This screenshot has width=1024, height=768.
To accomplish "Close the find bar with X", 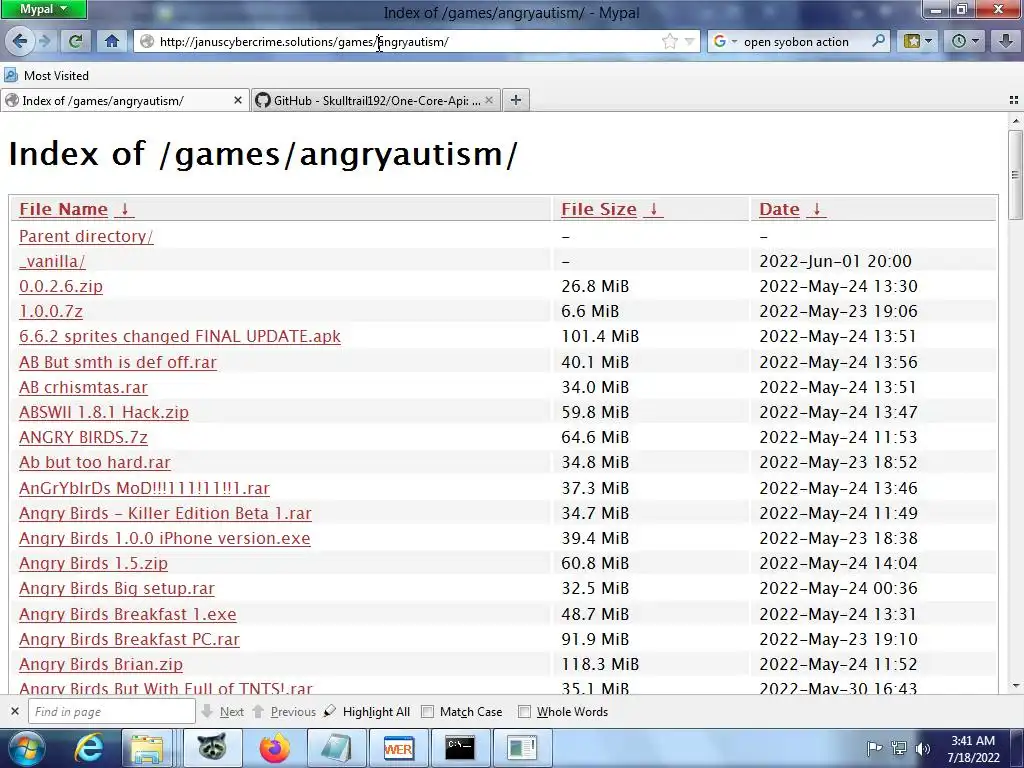I will pos(14,711).
